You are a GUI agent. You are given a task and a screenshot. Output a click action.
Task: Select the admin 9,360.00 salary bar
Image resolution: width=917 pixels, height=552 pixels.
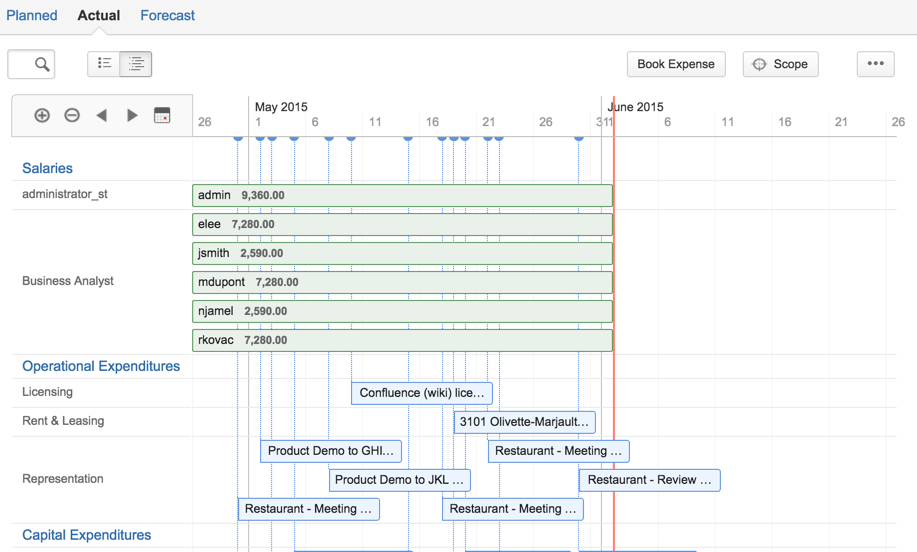click(x=402, y=196)
